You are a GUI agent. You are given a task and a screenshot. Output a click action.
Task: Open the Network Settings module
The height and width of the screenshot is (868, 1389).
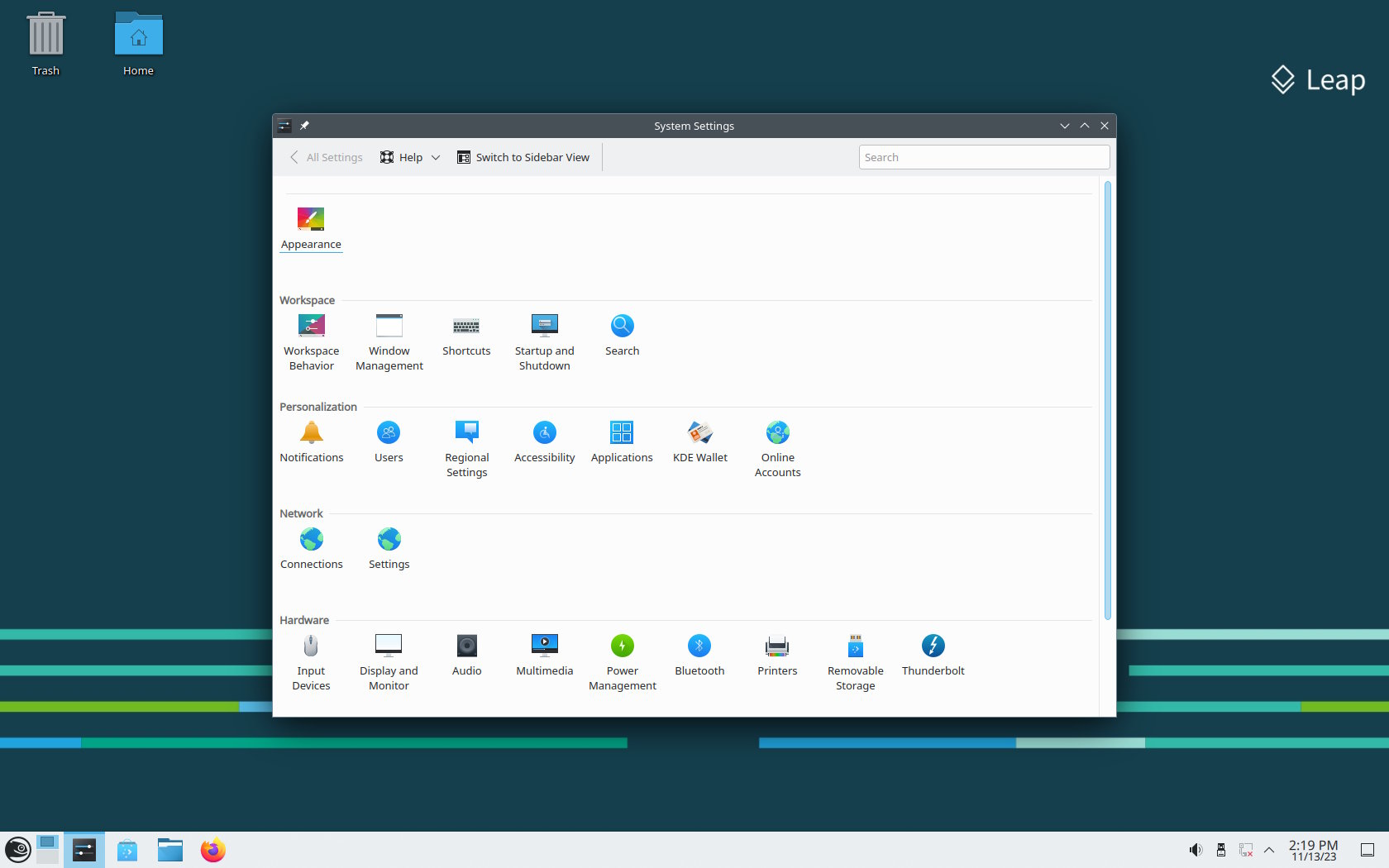389,549
